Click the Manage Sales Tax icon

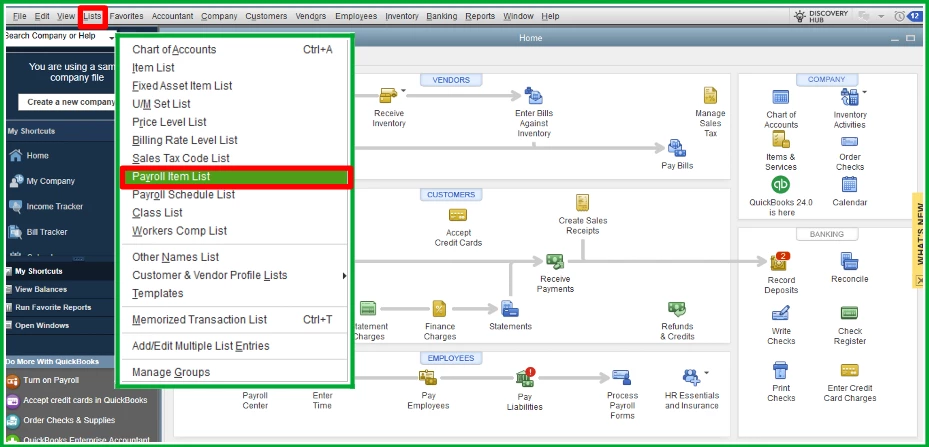(710, 95)
